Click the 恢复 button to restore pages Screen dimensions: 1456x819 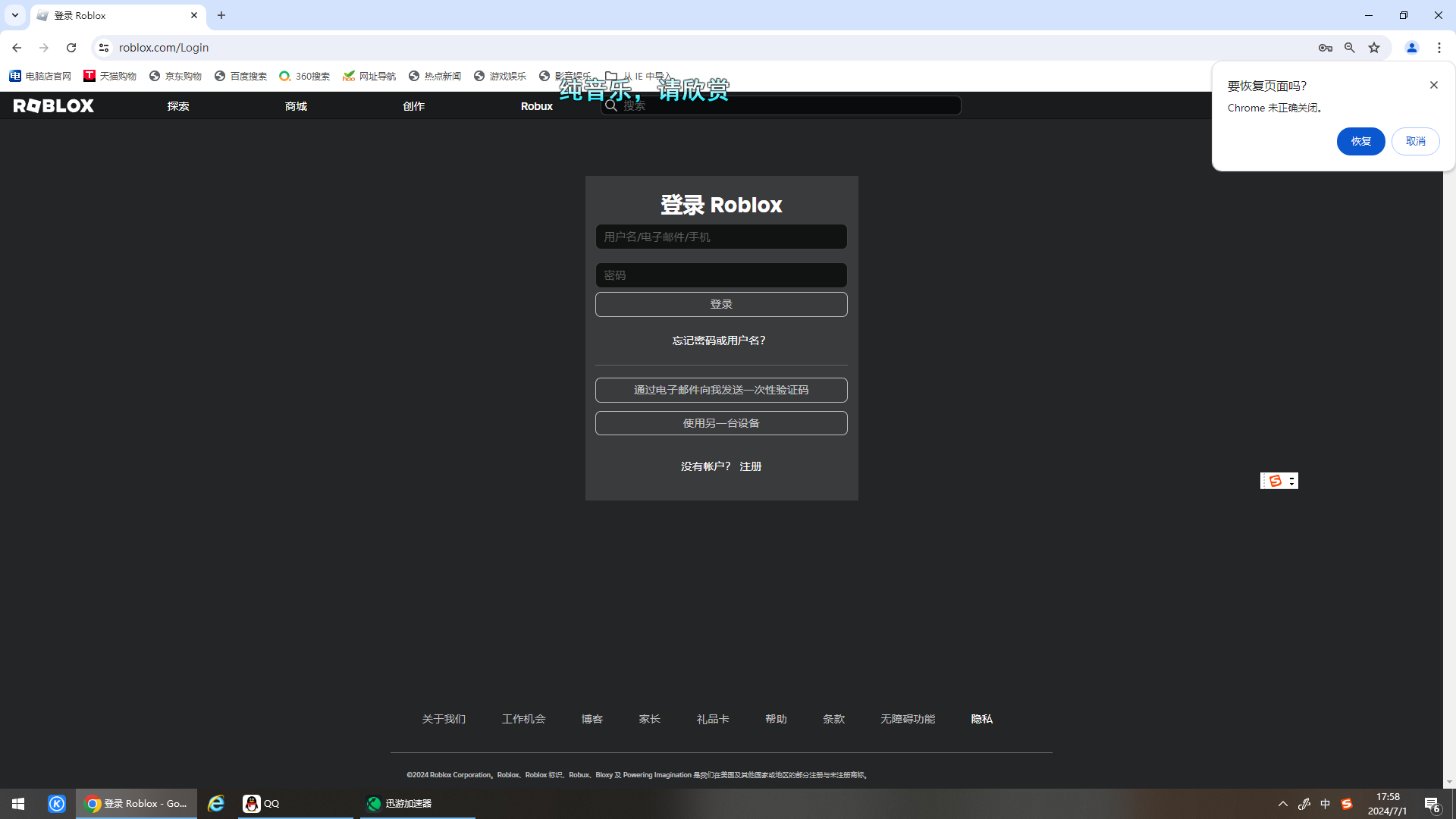[x=1361, y=142]
